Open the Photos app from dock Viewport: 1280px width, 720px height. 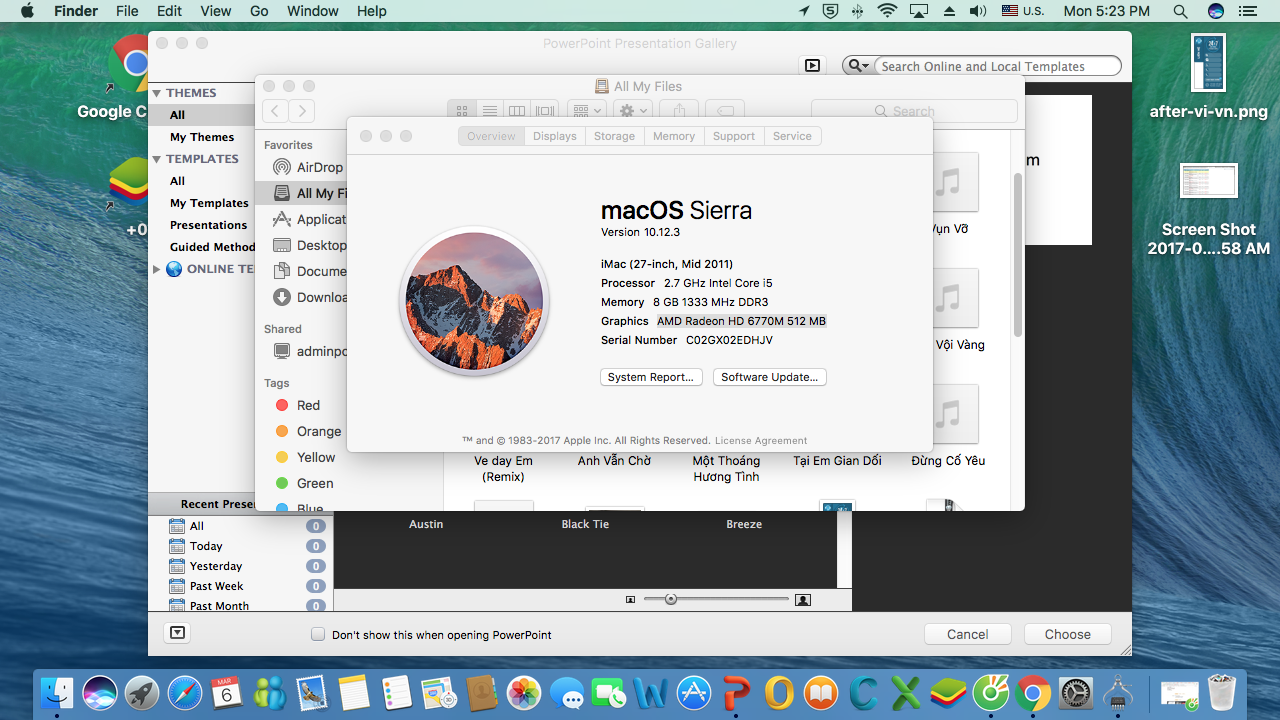click(x=523, y=692)
